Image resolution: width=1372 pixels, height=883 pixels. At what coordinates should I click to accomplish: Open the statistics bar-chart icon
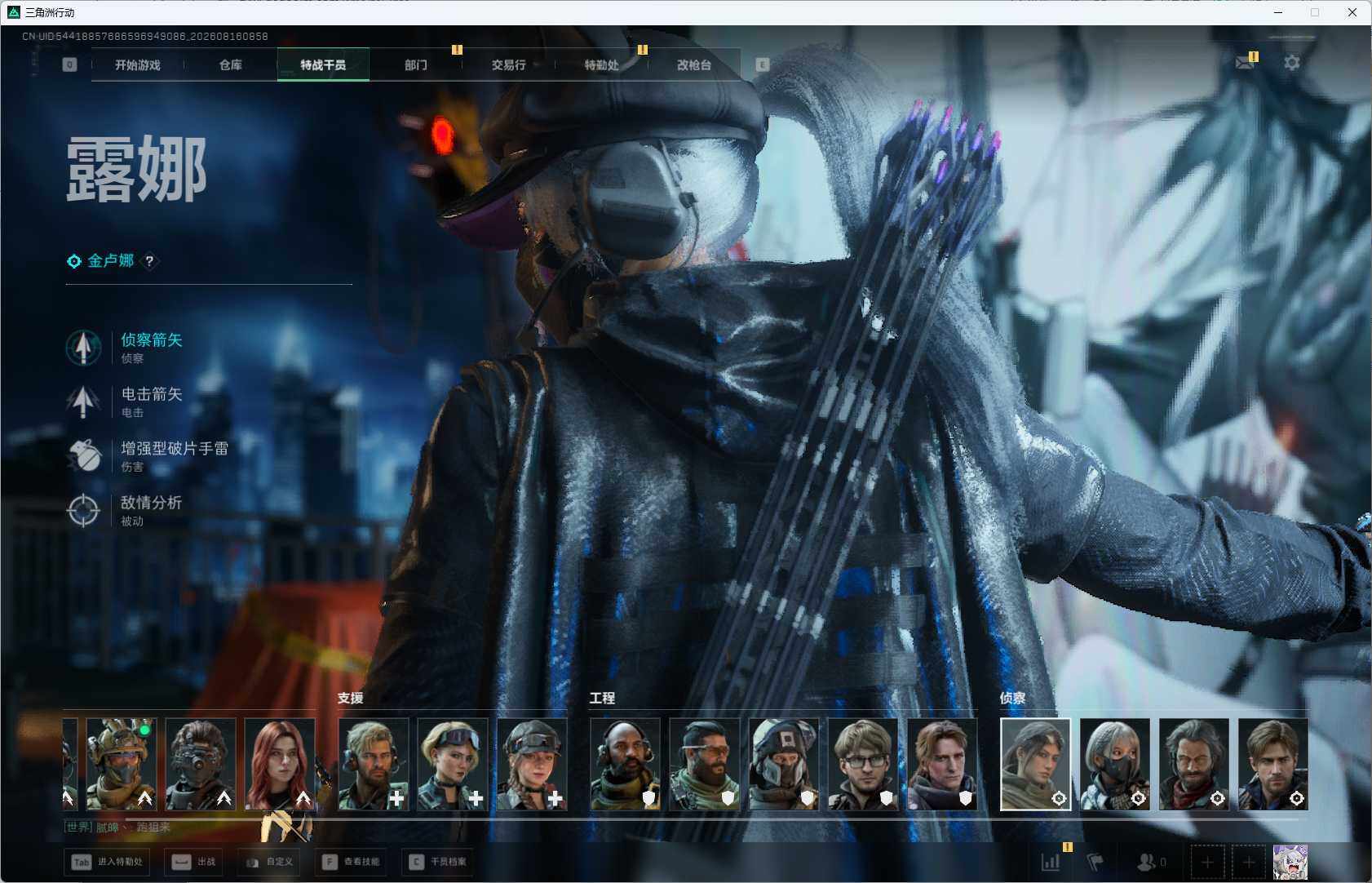pyautogui.click(x=1051, y=862)
